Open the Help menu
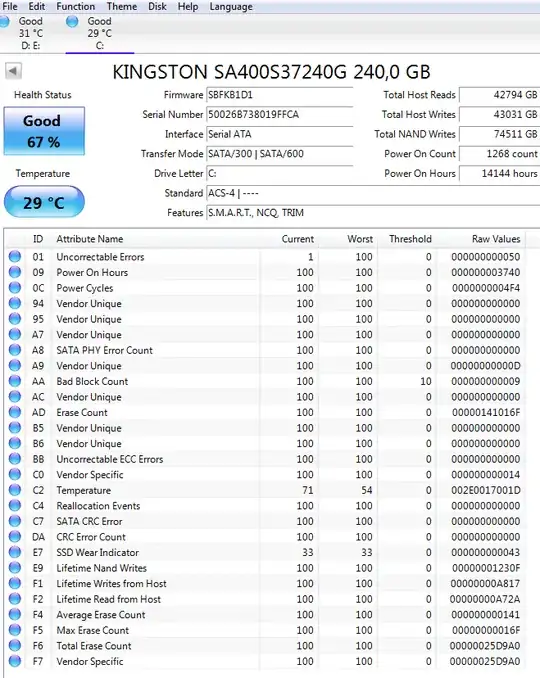Screen dimensions: 540x678 pyautogui.click(x=188, y=6)
